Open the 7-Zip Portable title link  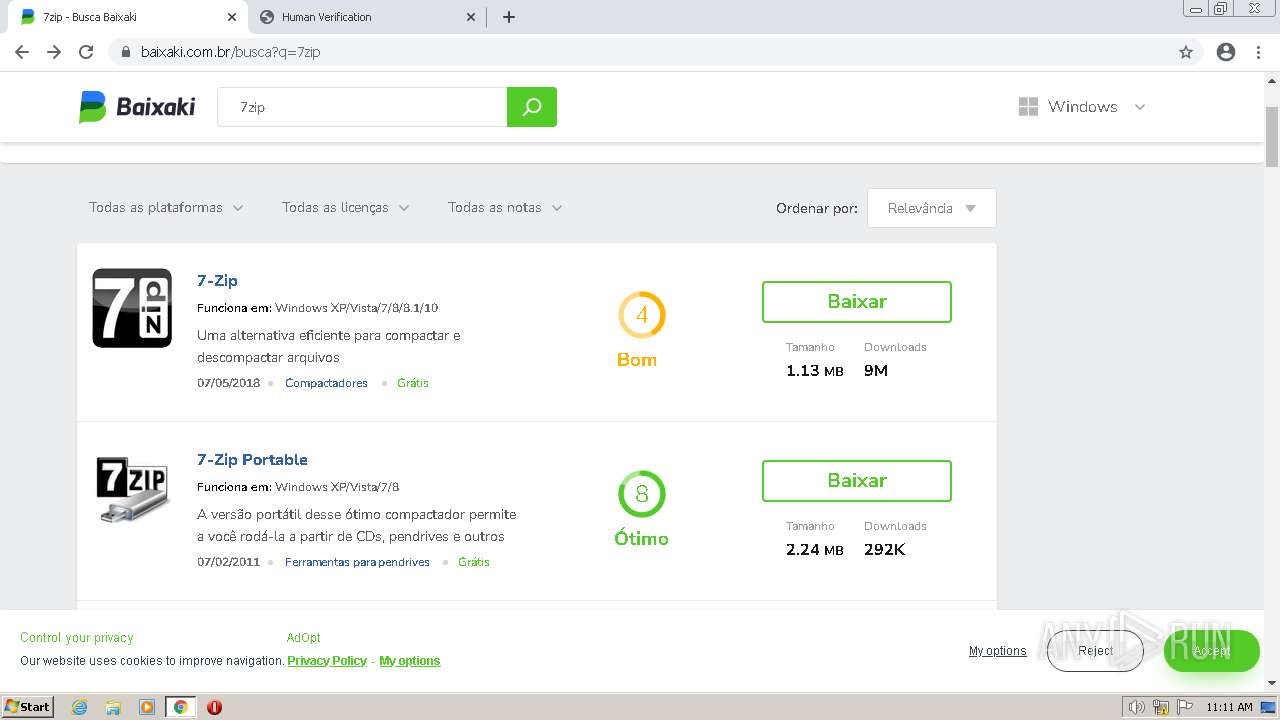pyautogui.click(x=252, y=460)
